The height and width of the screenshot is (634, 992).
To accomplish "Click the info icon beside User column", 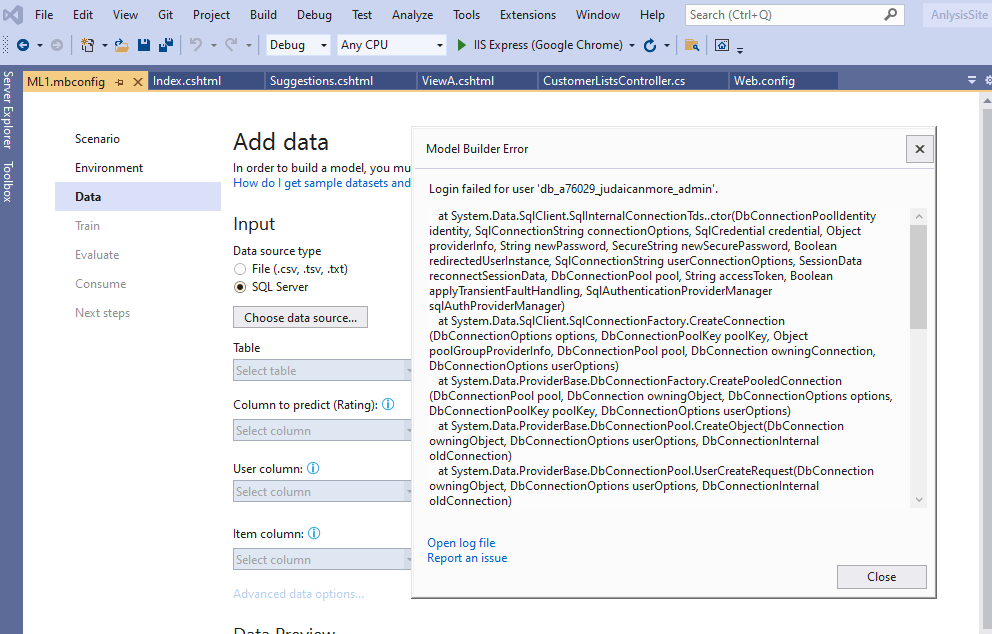I will coord(311,467).
